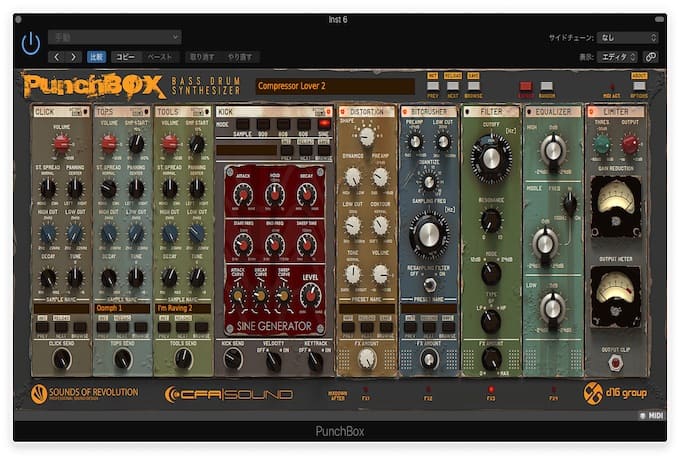
Task: Click the Oomph 1 sample name field
Action: coord(122,308)
